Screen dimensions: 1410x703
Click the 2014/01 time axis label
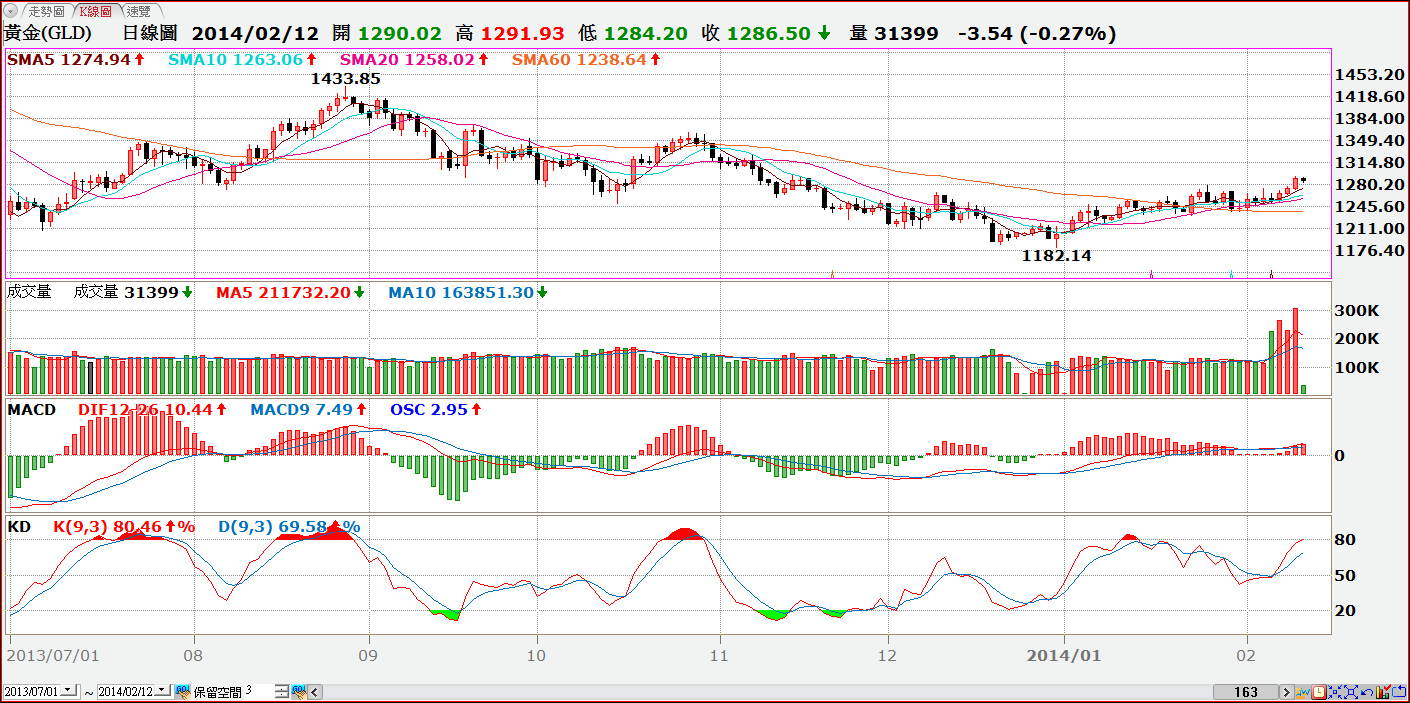1065,656
